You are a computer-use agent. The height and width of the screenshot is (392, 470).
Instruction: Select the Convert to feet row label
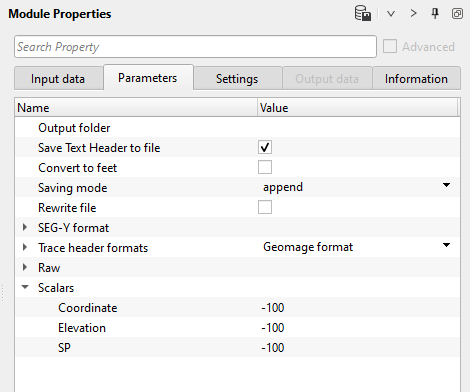pos(78,168)
